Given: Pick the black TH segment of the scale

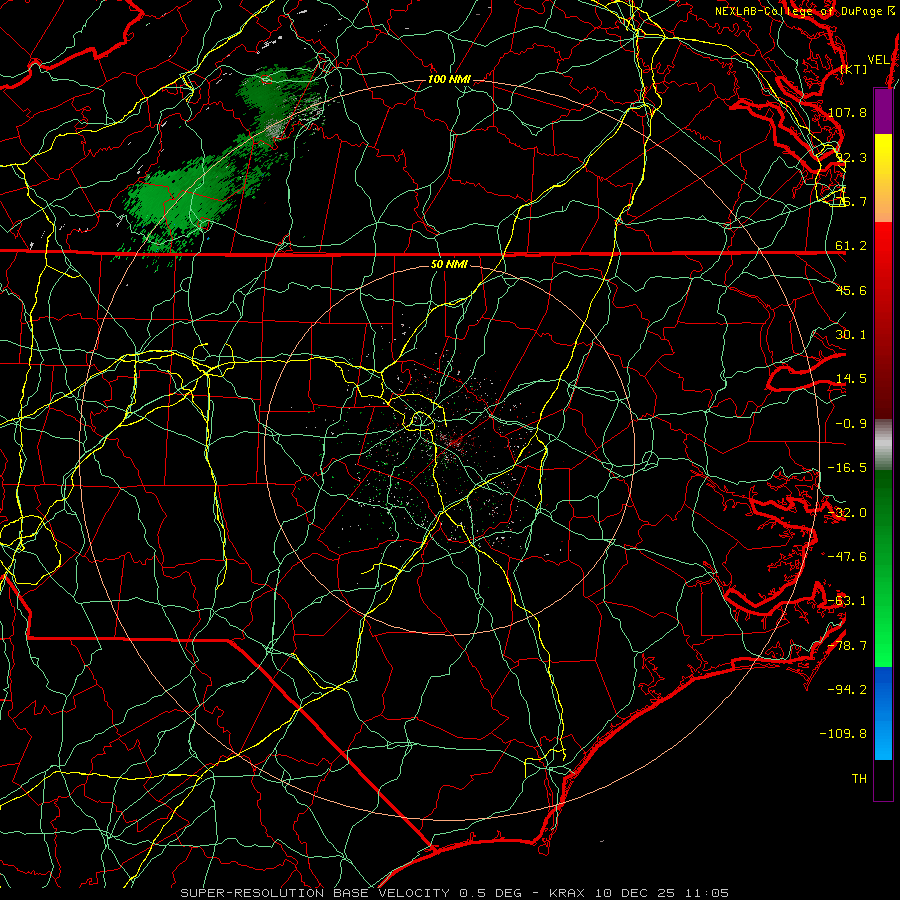Looking at the screenshot, I should 883,779.
